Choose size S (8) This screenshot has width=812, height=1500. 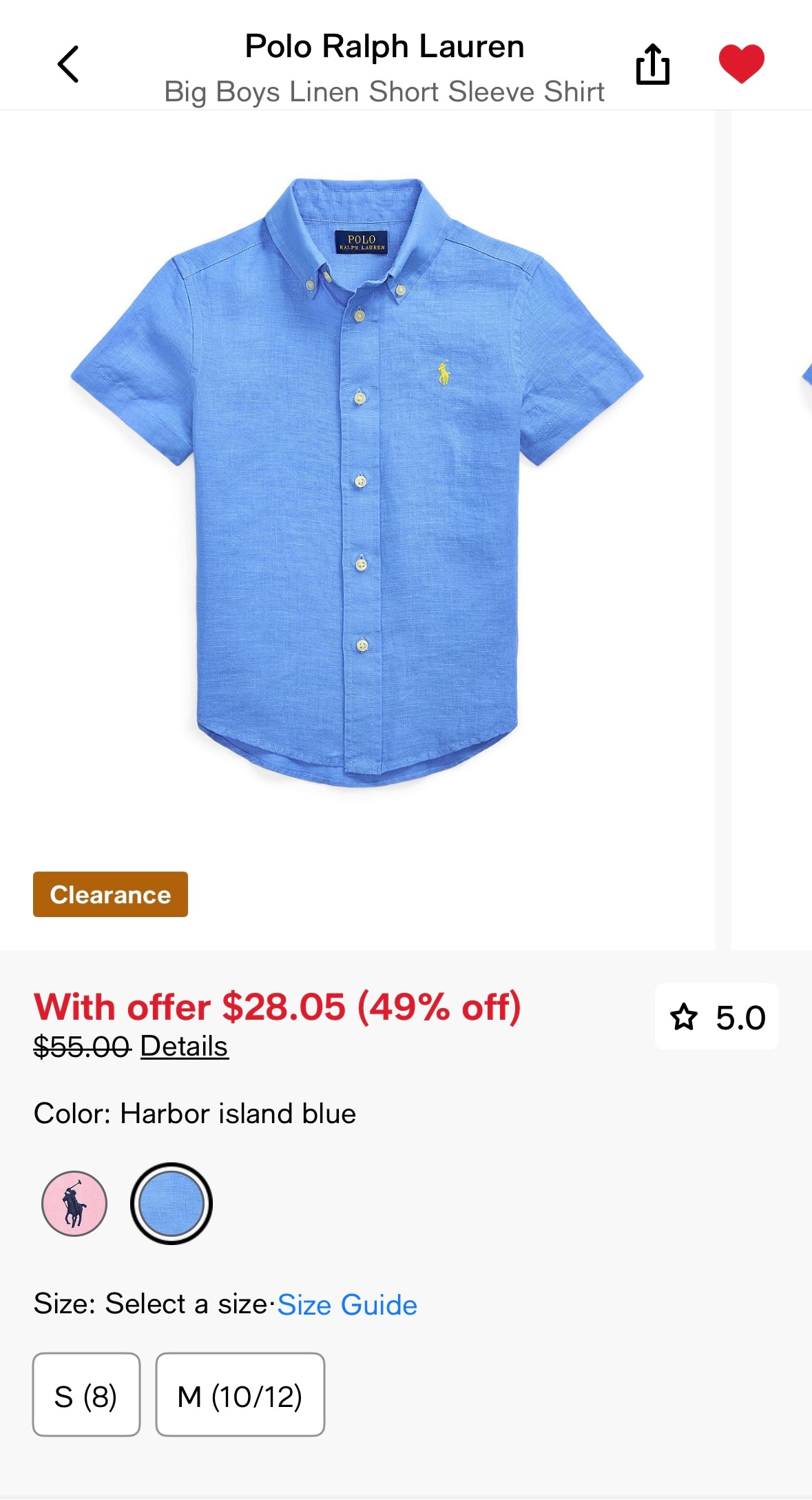click(86, 1395)
